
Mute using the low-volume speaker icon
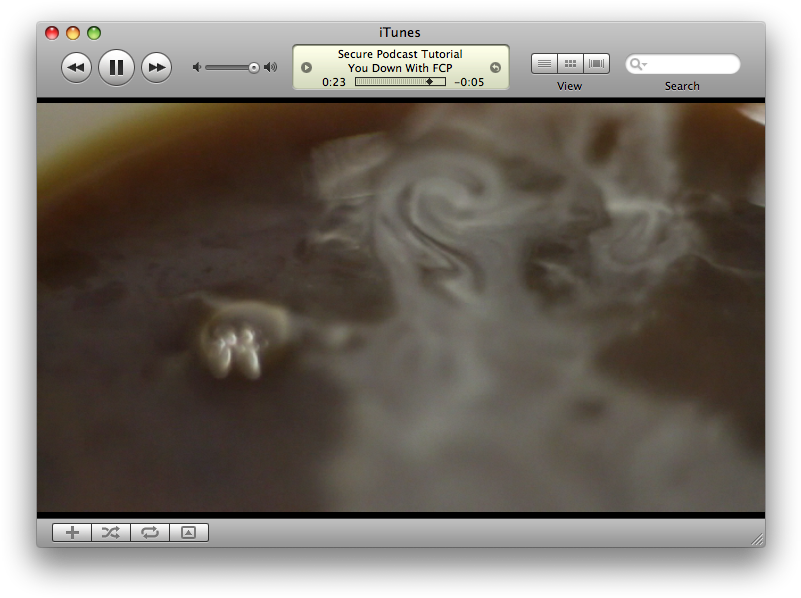pyautogui.click(x=197, y=67)
